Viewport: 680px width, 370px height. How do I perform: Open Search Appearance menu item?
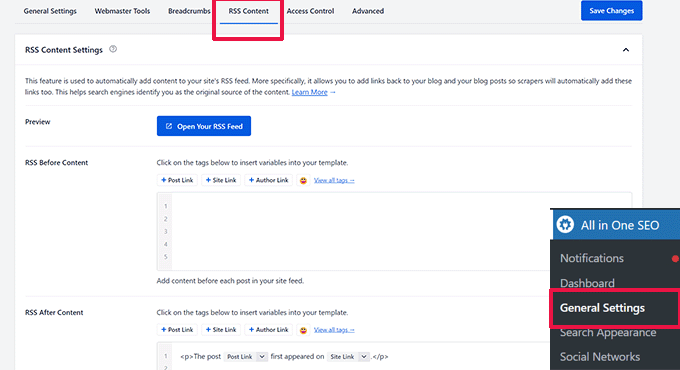[x=608, y=333]
